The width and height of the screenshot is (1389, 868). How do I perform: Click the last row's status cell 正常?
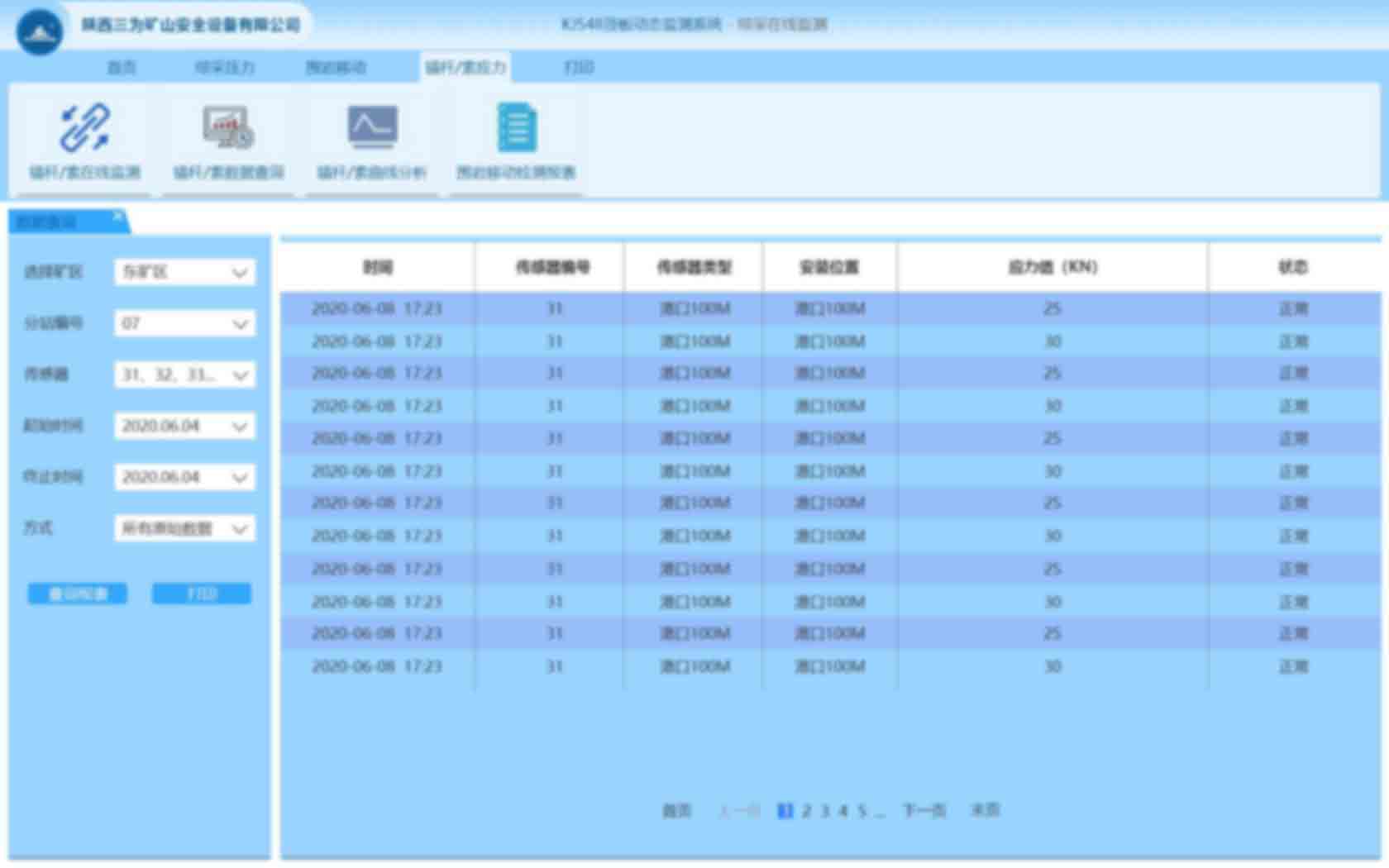(x=1293, y=666)
